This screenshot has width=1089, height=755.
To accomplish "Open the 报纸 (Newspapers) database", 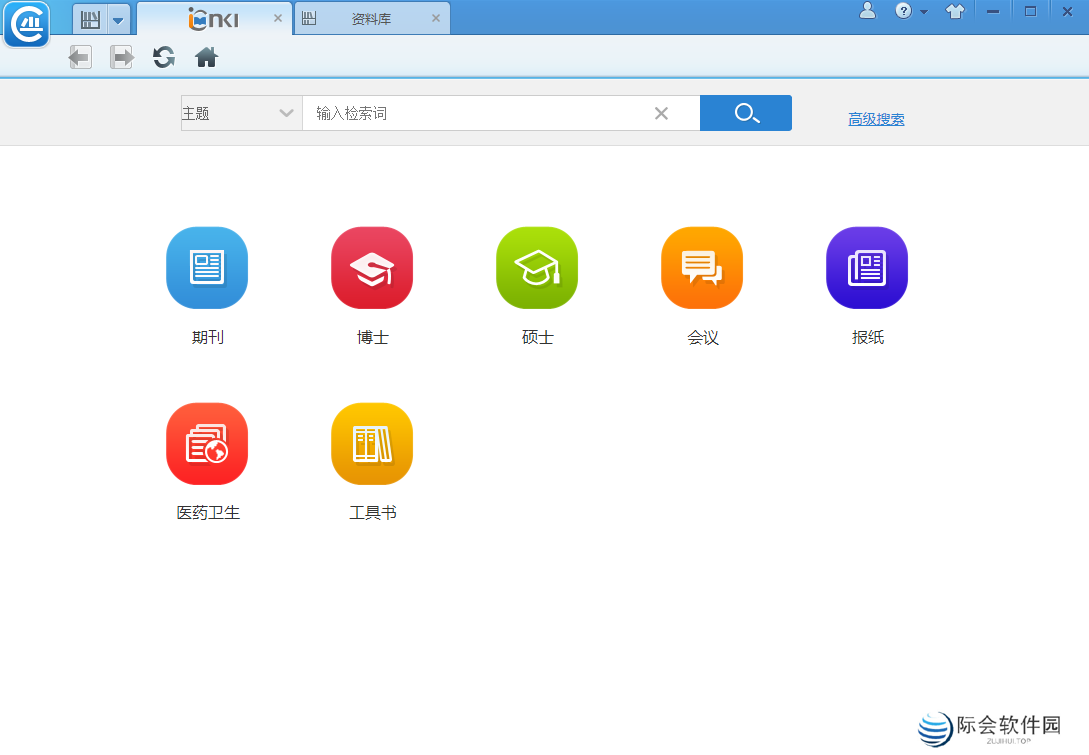I will (867, 268).
